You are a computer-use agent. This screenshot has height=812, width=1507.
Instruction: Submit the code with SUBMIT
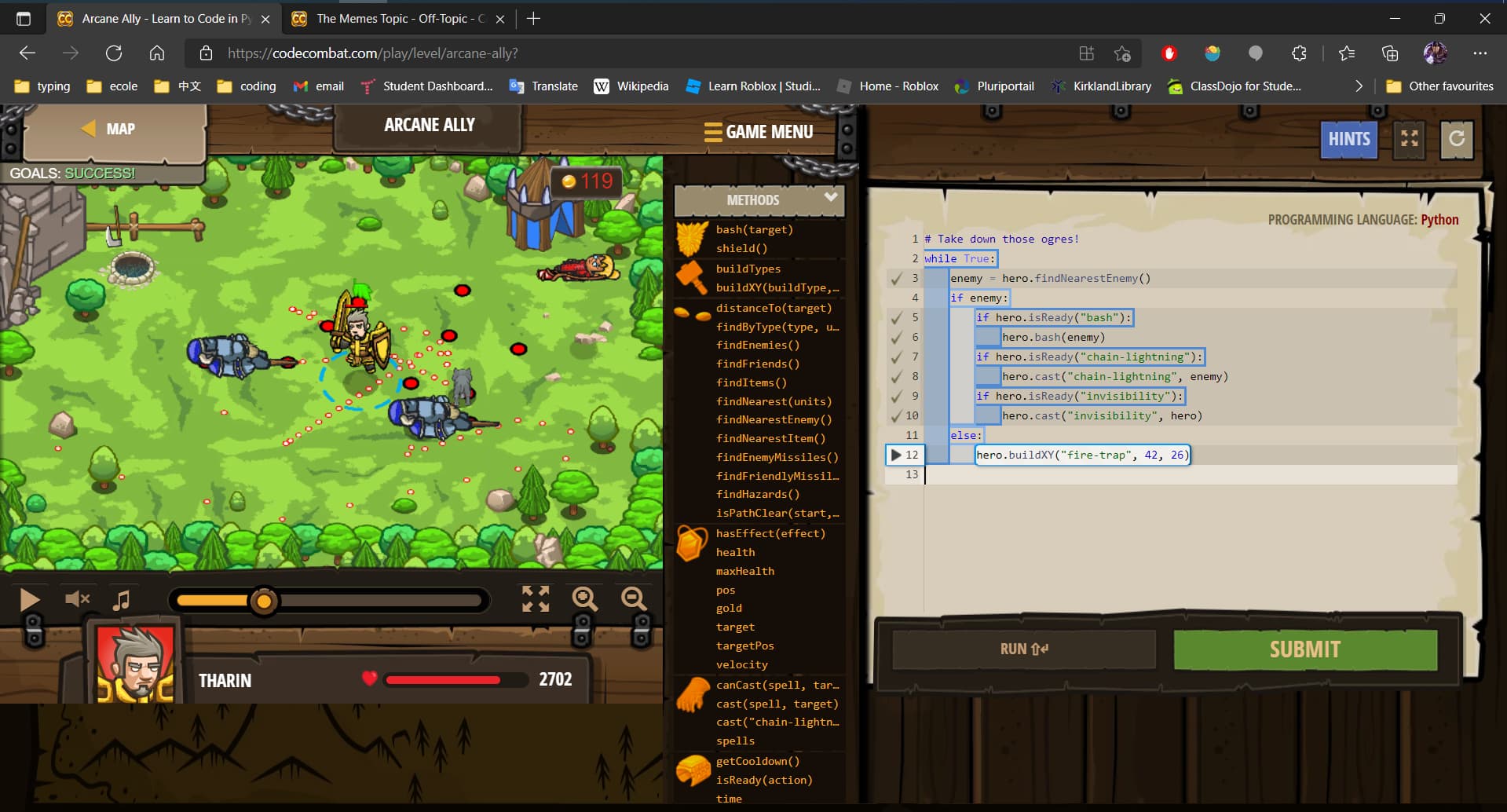coord(1305,649)
